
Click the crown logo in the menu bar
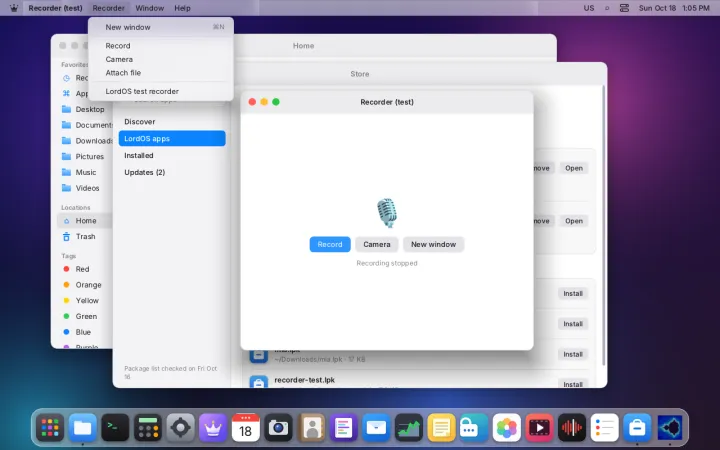click(x=14, y=8)
